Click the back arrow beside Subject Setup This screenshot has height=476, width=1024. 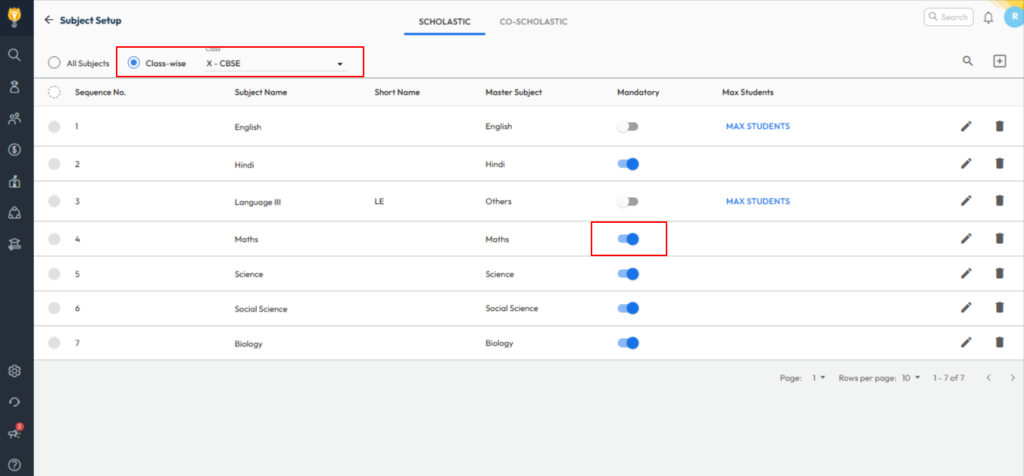(48, 20)
